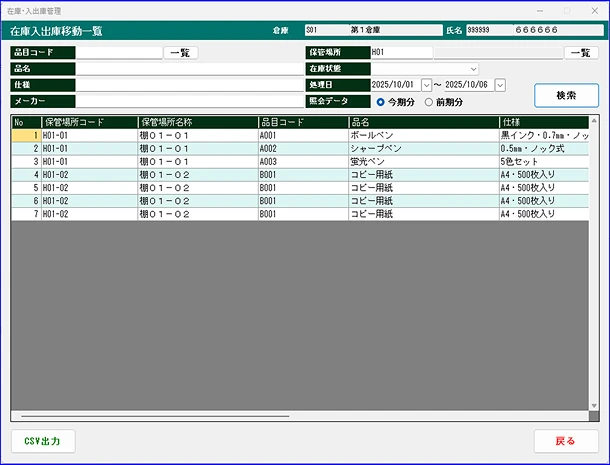Viewport: 610px width, 465px height.
Task: Select the シャープペン cell in row 2
Action: pos(422,148)
